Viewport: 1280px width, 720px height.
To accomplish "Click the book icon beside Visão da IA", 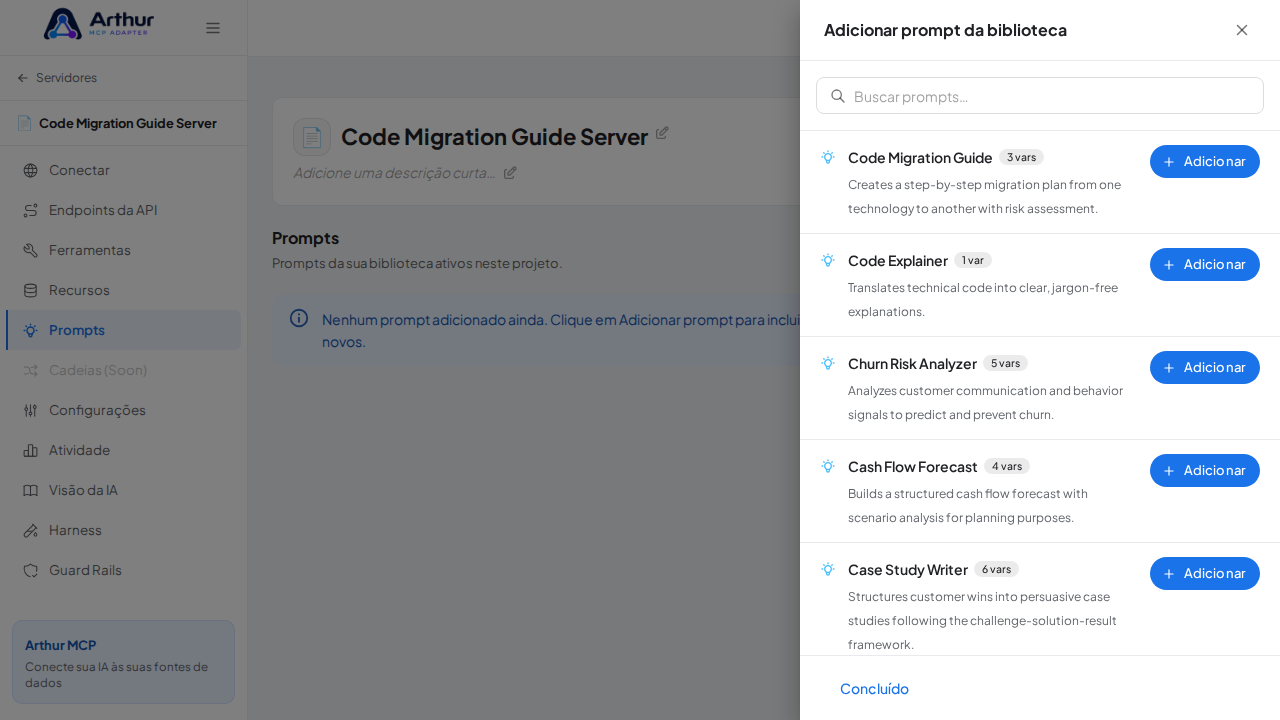I will click(30, 490).
